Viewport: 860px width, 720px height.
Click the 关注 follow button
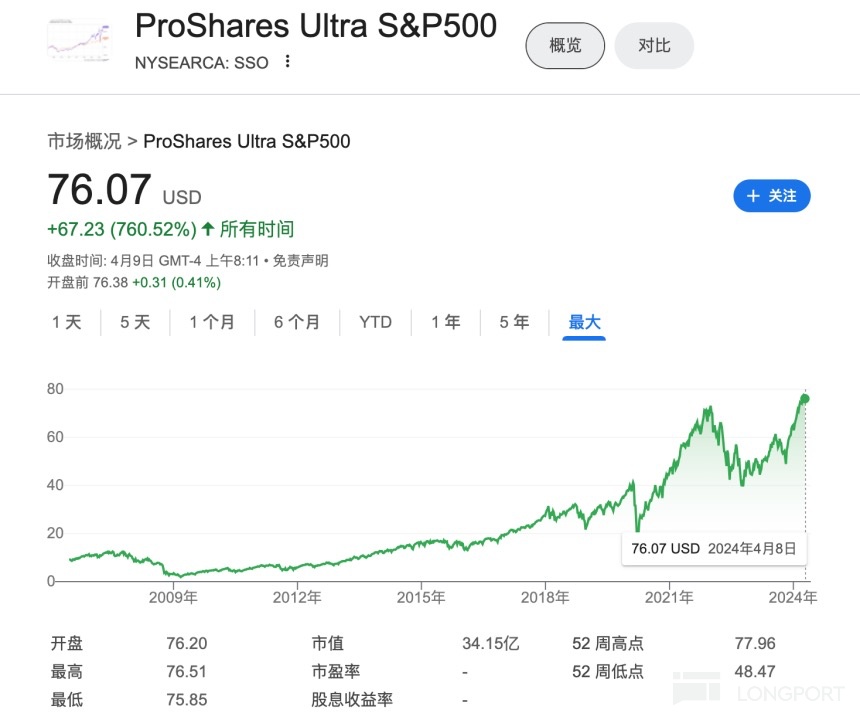click(772, 196)
